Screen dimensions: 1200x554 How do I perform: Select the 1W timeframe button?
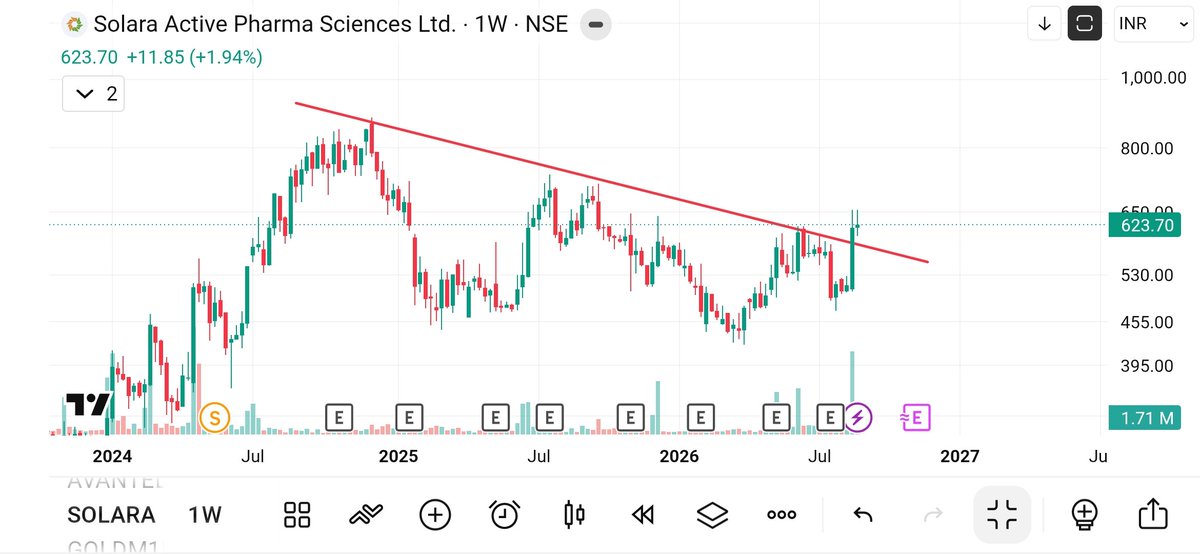click(x=204, y=515)
